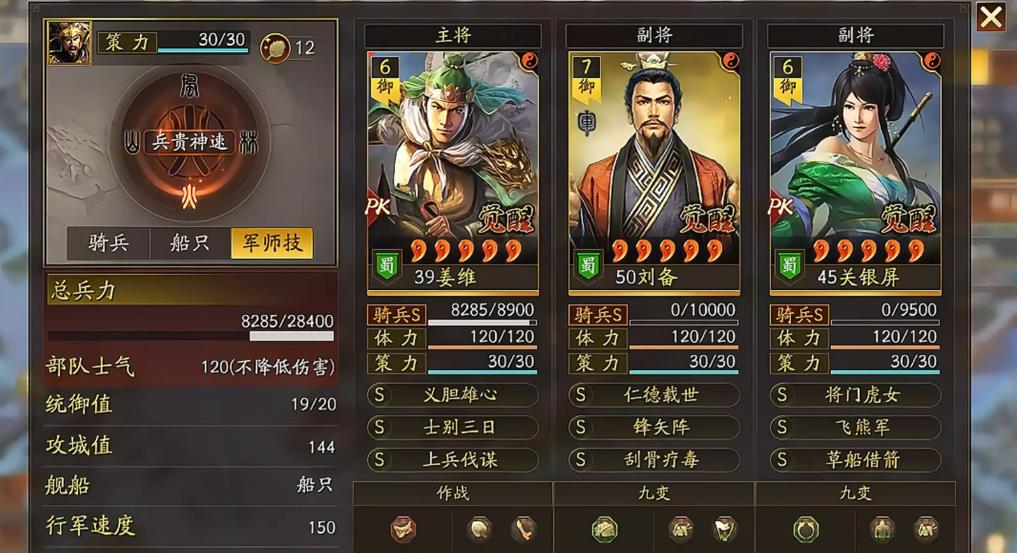Click the yin-yang icon on 姜维's card
Viewport: 1017px width, 553px height.
529,62
